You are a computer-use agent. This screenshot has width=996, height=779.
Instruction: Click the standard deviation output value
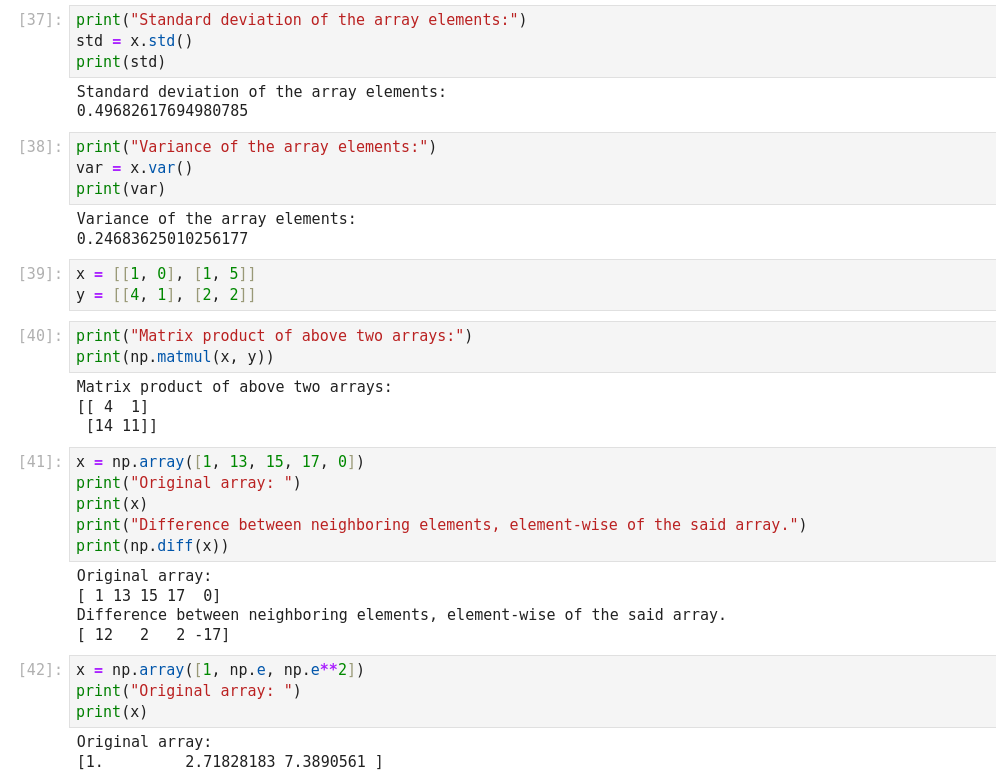click(162, 111)
